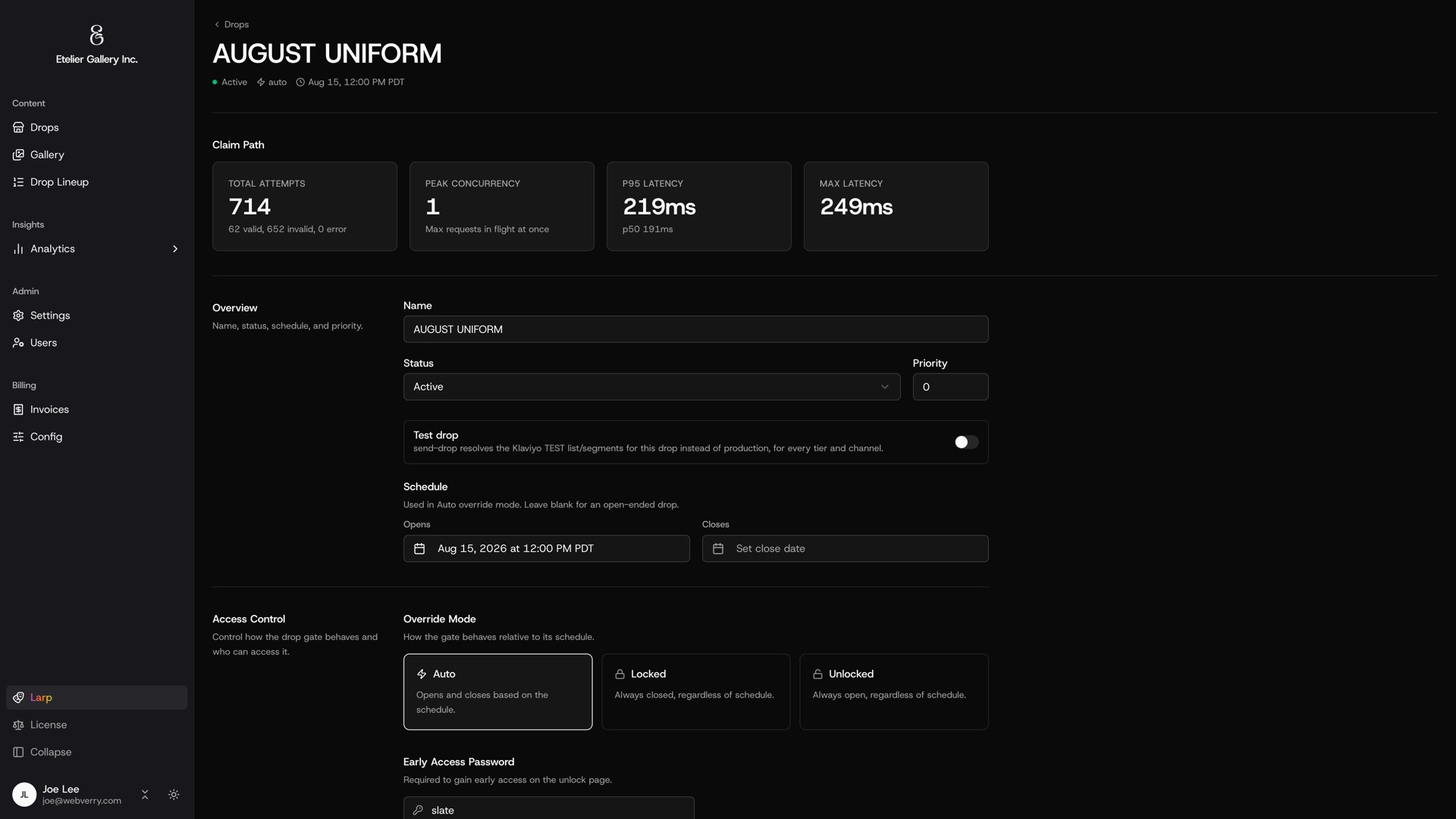Click the Drop Lineup list icon
This screenshot has height=819, width=1456.
[18, 182]
